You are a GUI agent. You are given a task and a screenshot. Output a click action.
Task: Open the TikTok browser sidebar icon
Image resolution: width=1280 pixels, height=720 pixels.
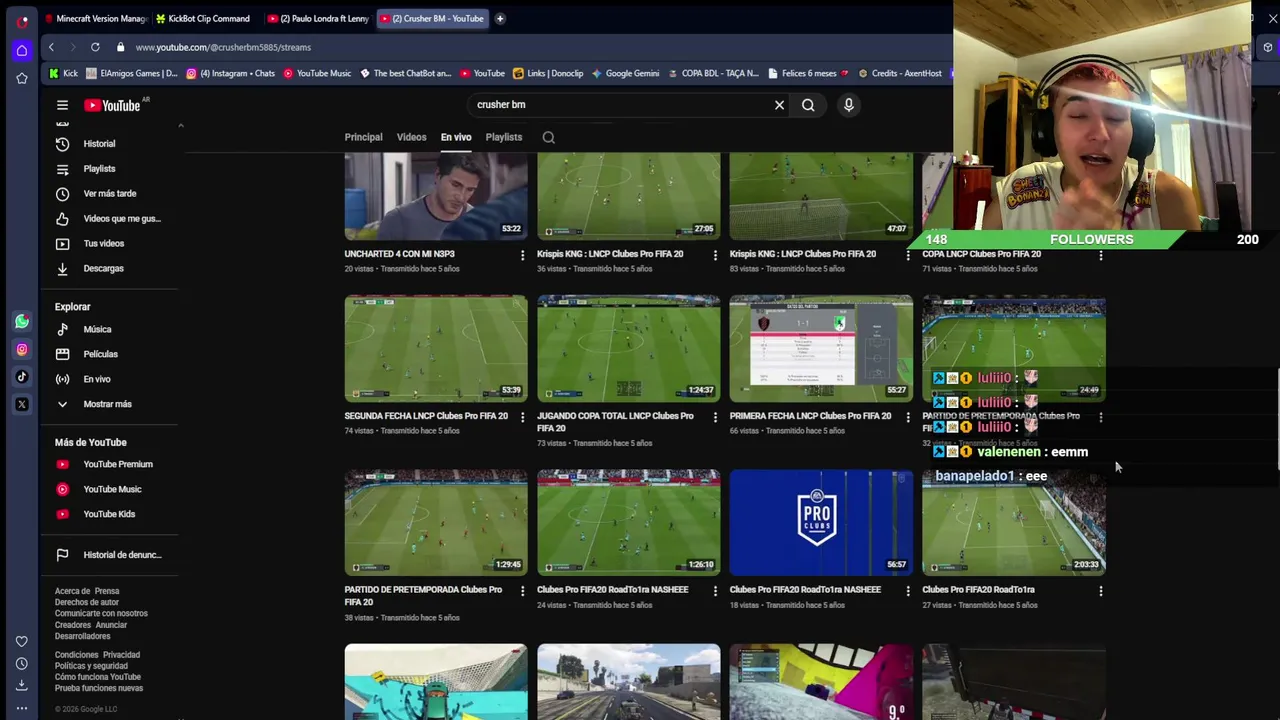[x=22, y=377]
